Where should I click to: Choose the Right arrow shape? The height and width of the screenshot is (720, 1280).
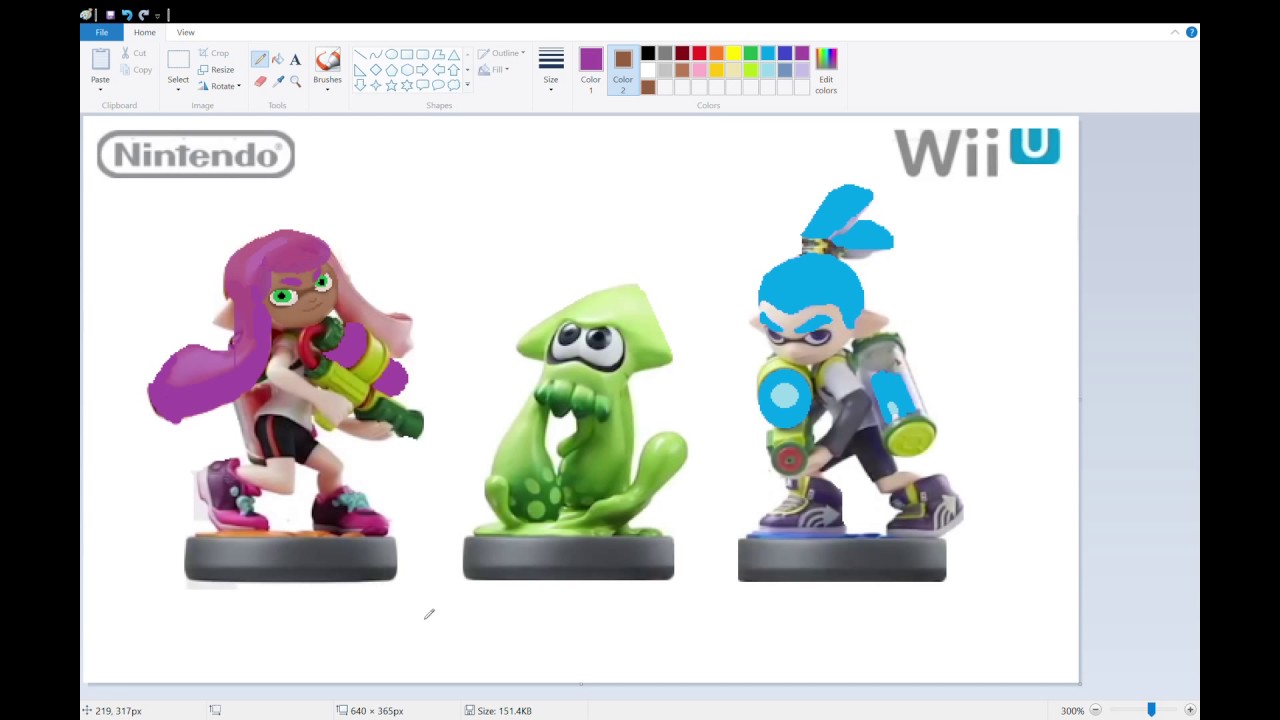[x=422, y=70]
